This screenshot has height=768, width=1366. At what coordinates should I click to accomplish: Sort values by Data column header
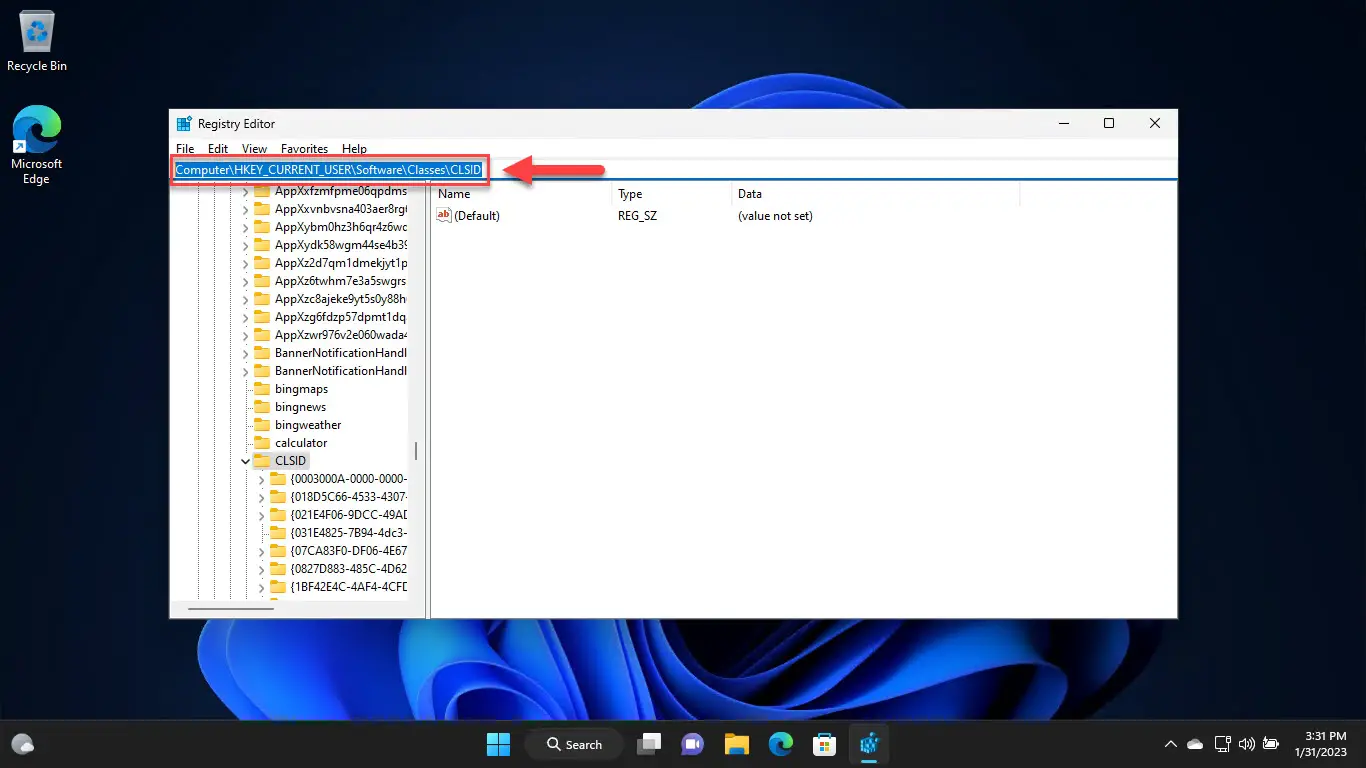(x=875, y=194)
